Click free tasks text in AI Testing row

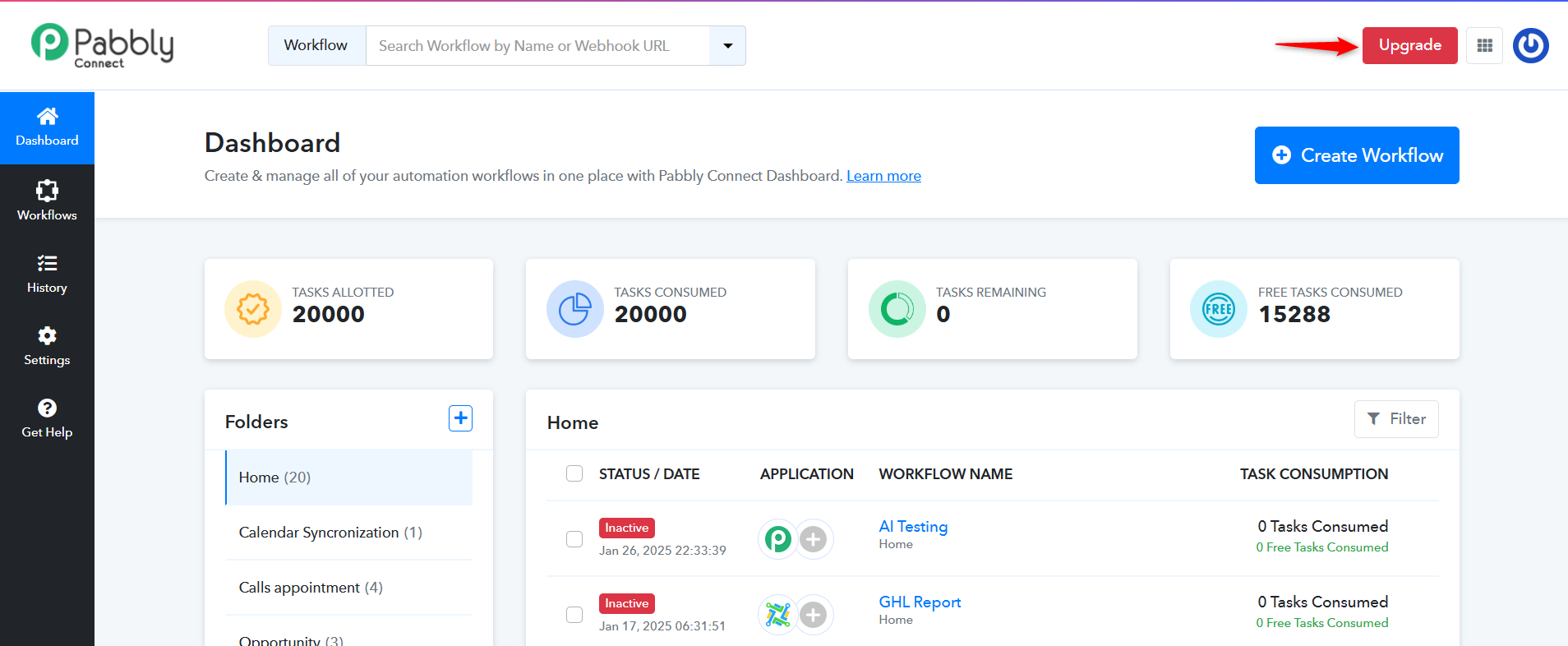click(x=1321, y=547)
